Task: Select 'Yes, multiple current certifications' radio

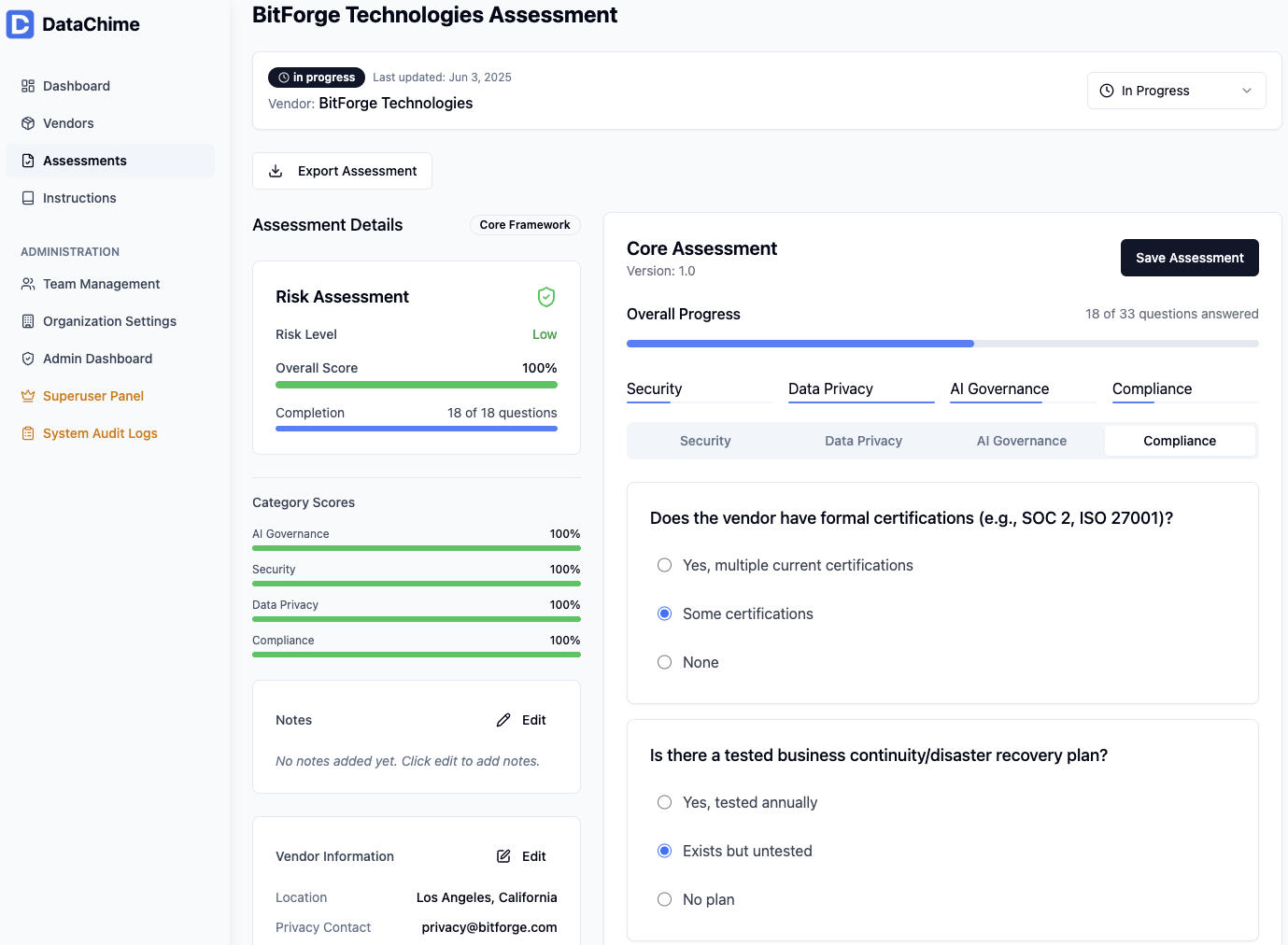Action: pyautogui.click(x=664, y=565)
